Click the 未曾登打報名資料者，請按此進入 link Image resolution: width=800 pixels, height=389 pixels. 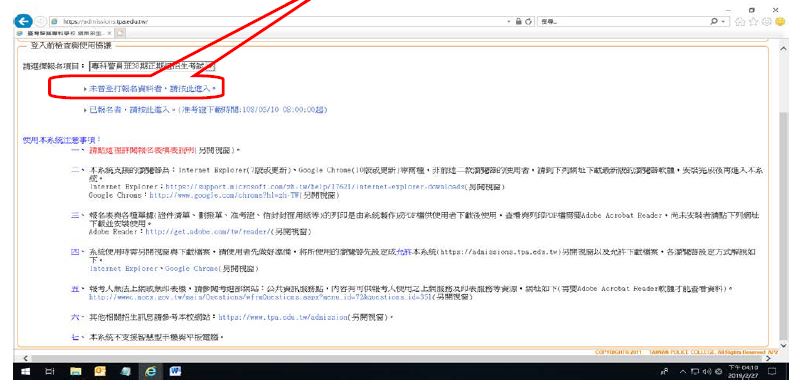pos(152,88)
